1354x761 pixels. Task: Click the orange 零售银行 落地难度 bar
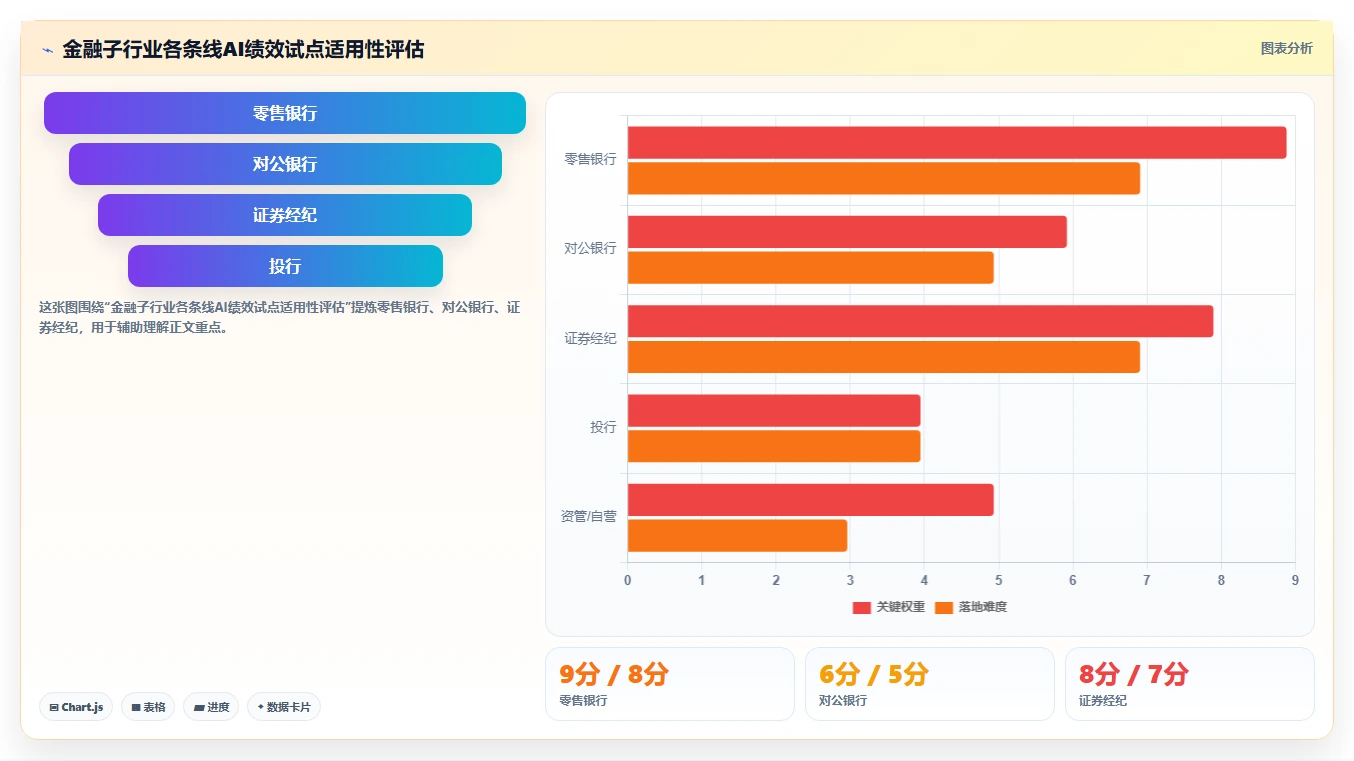[x=884, y=178]
